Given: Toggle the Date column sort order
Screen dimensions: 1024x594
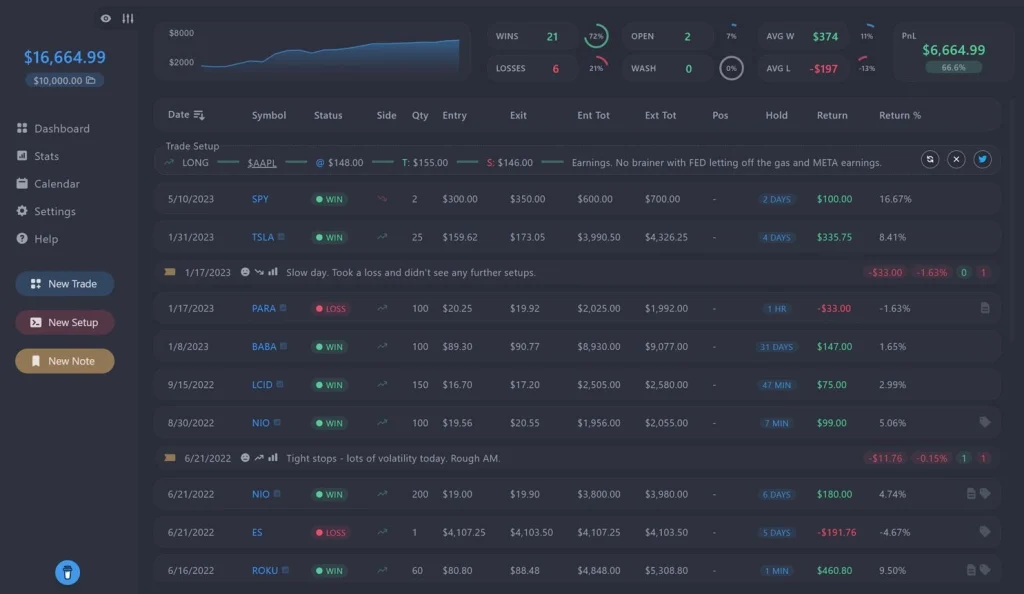Looking at the screenshot, I should click(200, 115).
